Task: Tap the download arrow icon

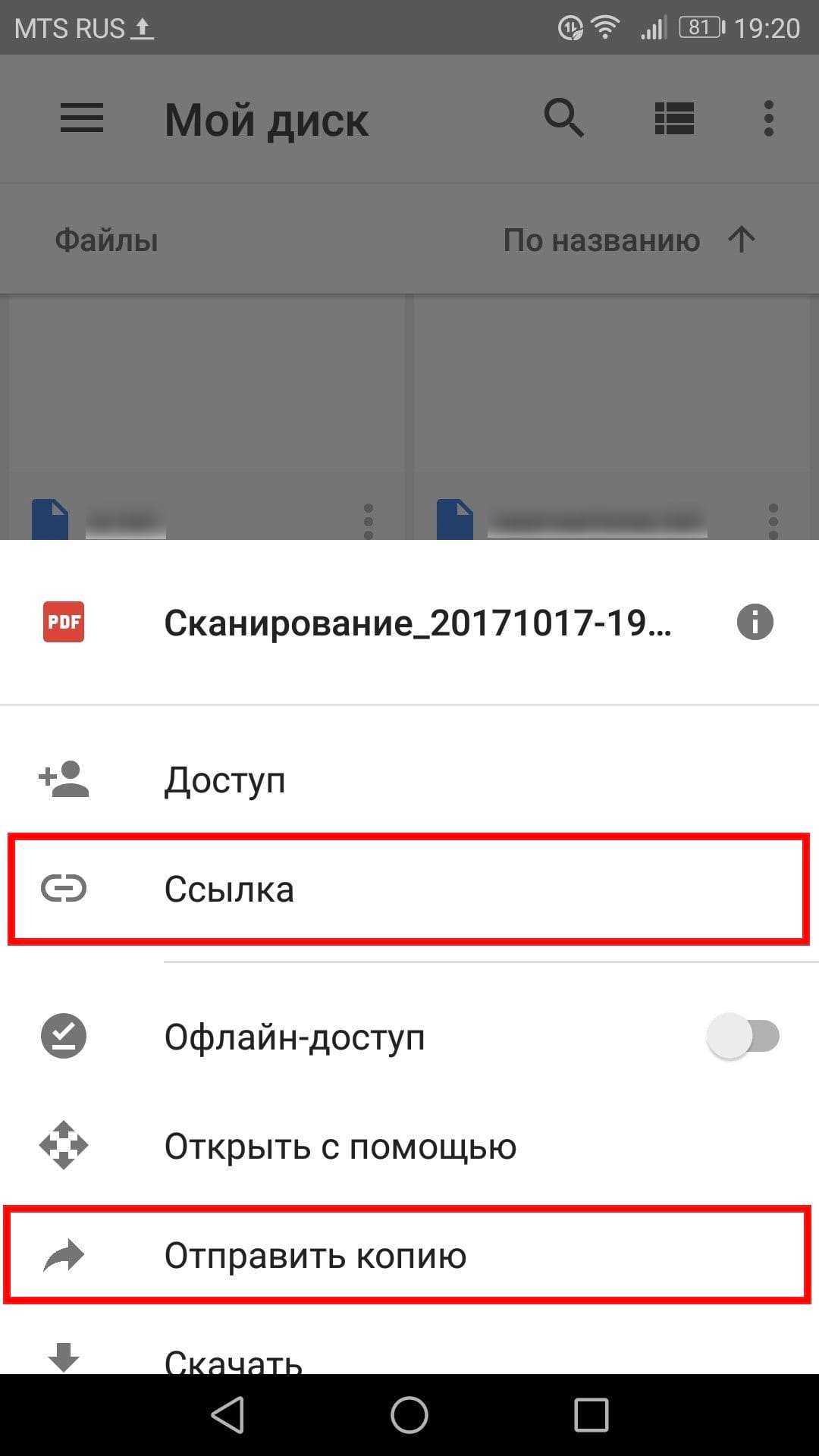Action: (x=64, y=1357)
